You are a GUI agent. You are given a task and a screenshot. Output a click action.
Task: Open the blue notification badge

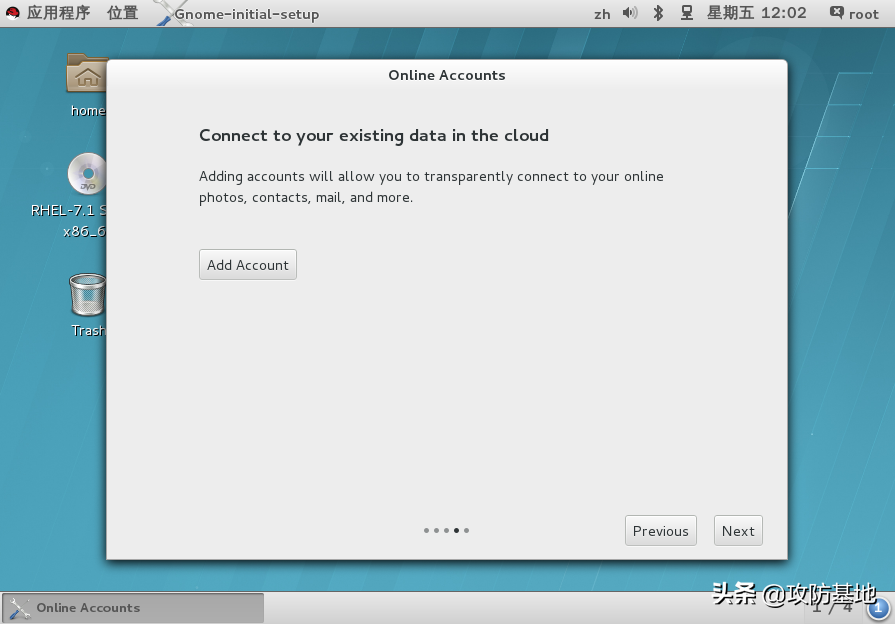click(877, 607)
